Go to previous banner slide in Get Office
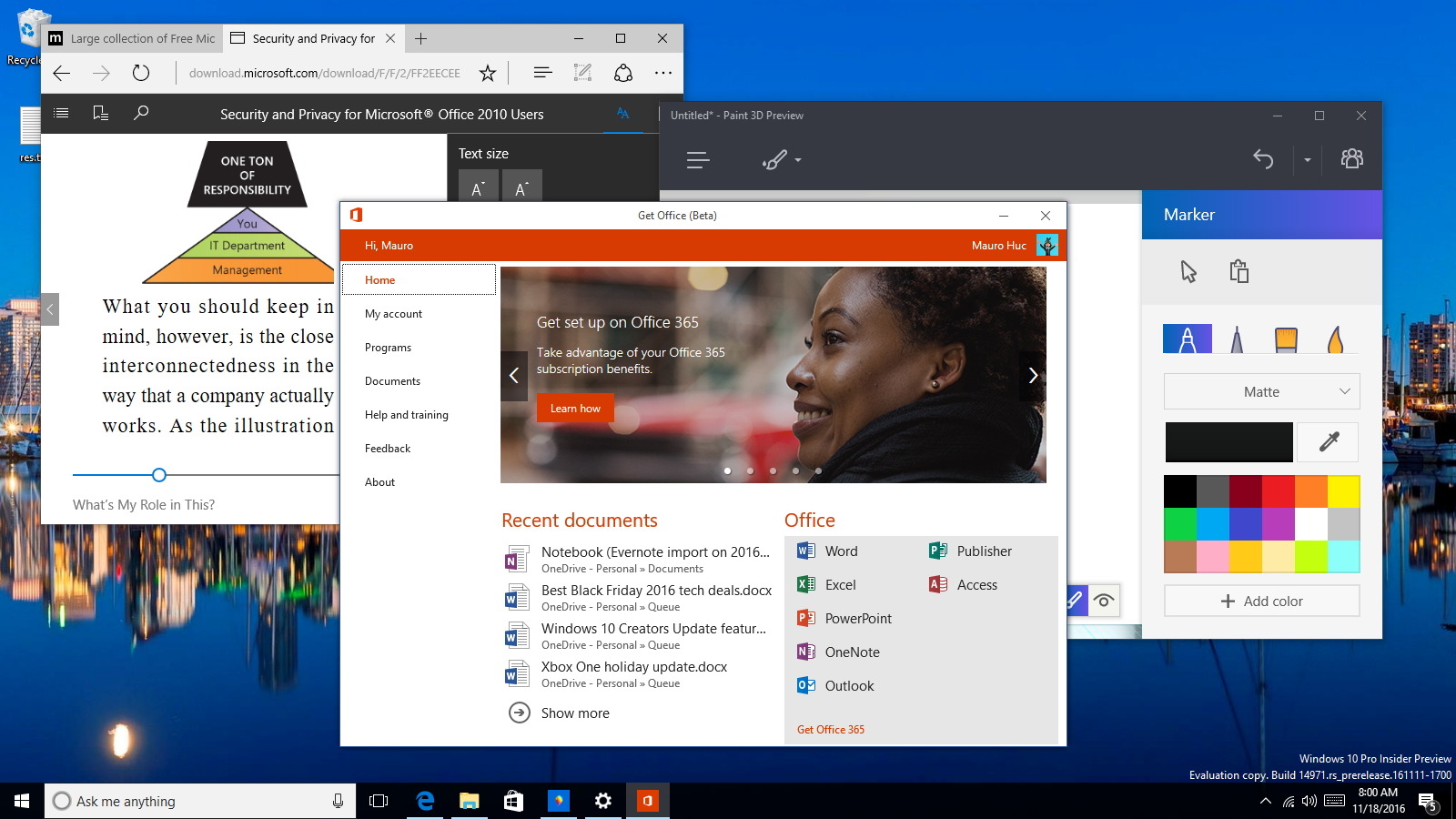Screen dimensions: 1456x819 (x=514, y=376)
